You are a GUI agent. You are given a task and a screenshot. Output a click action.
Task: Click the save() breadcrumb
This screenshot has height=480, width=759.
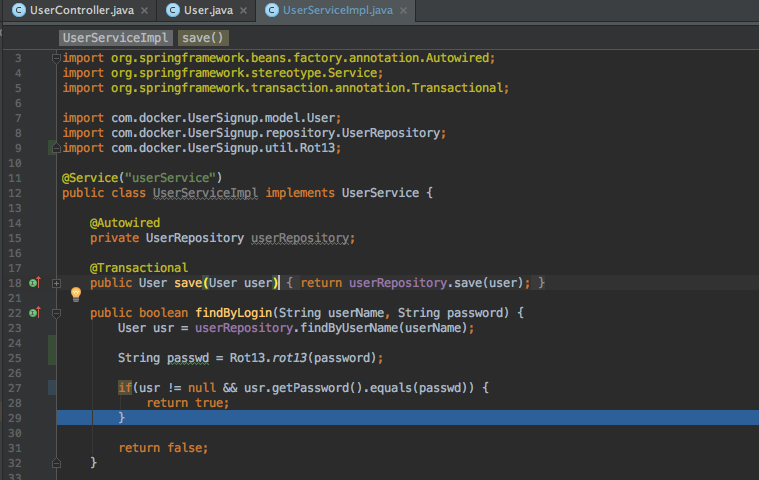[x=203, y=37]
